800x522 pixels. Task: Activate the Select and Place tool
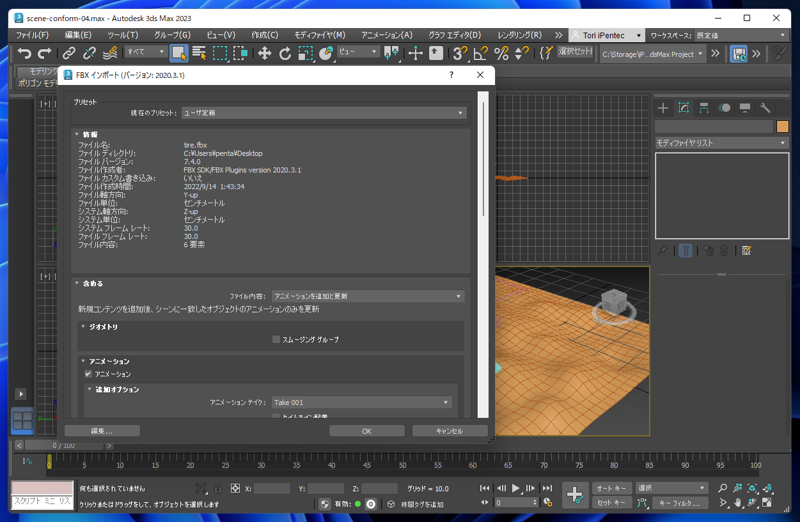(x=326, y=53)
